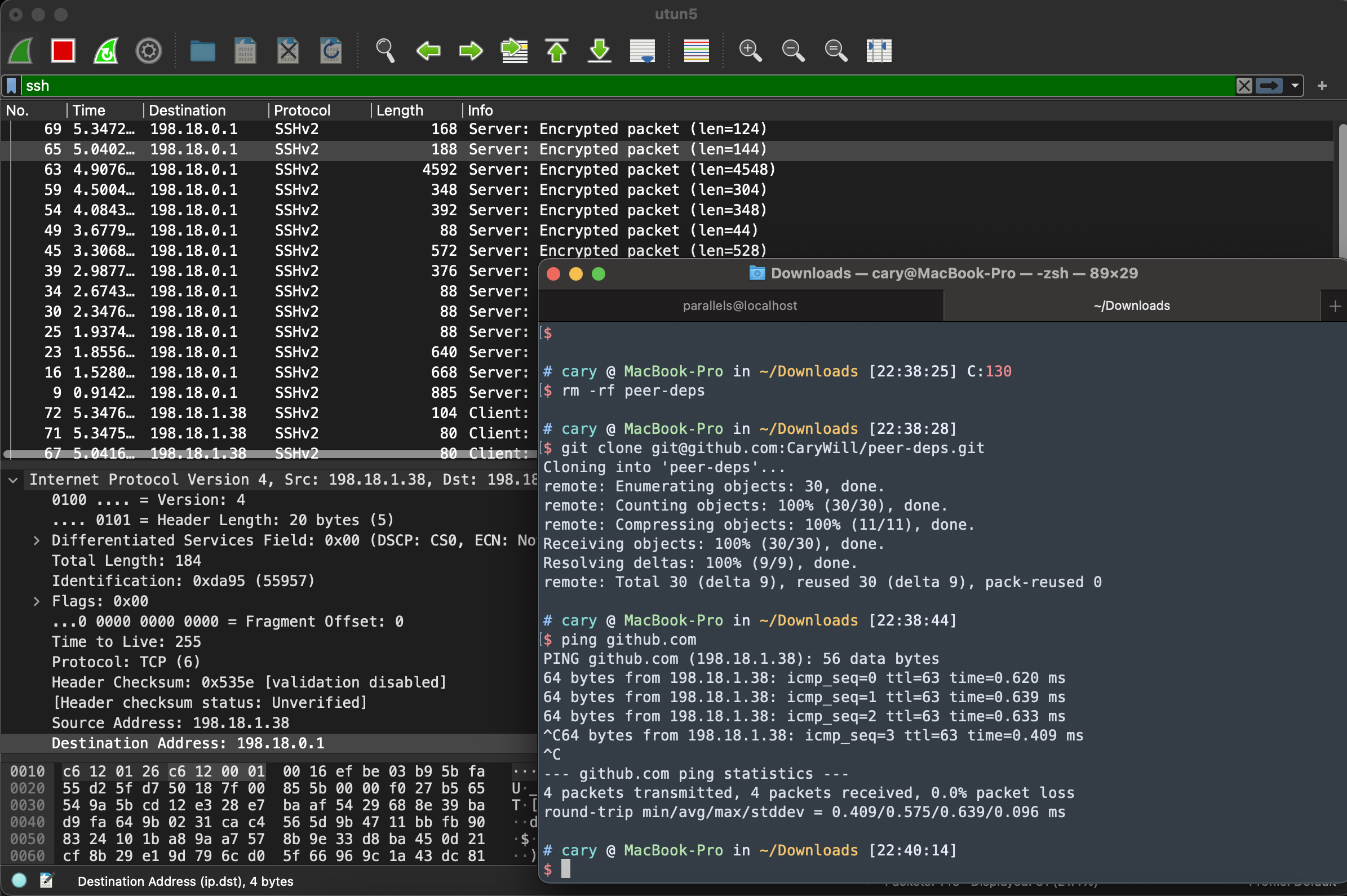Select packet number 69 in the list
Image resolution: width=1347 pixels, height=896 pixels.
coord(667,129)
